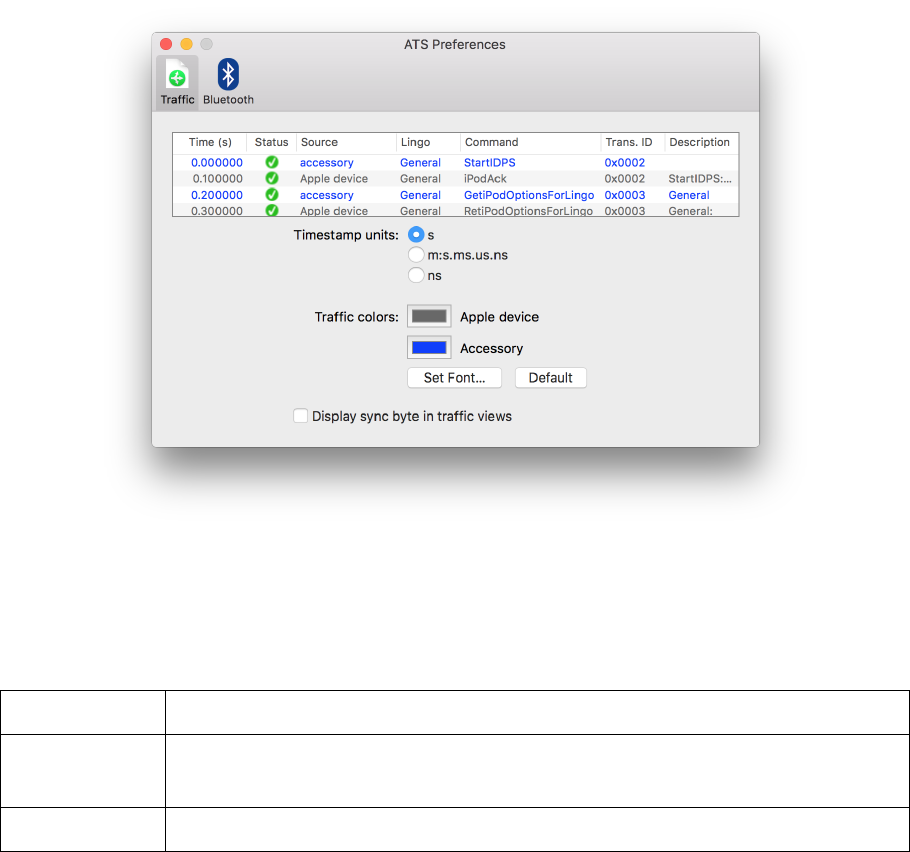Click the Time (s) column header

coord(210,142)
